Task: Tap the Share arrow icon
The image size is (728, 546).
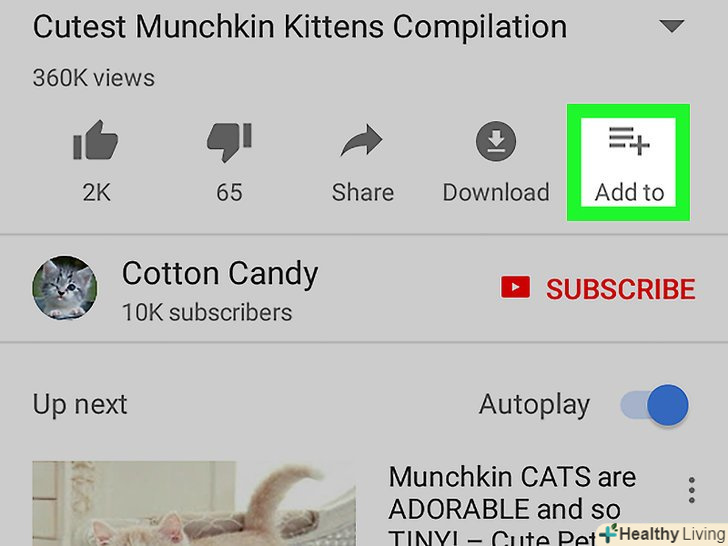Action: tap(362, 140)
